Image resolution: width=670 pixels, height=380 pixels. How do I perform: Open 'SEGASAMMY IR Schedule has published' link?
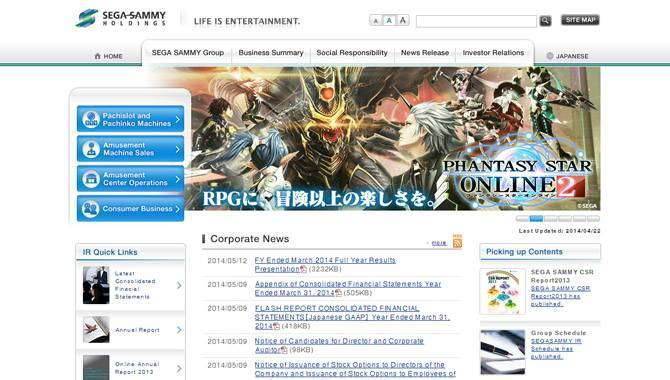(556, 348)
